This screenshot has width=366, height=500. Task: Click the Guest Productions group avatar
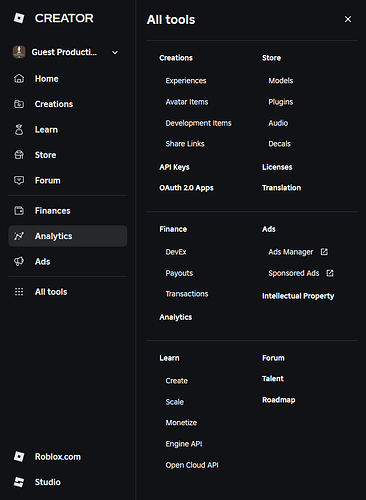coord(19,52)
